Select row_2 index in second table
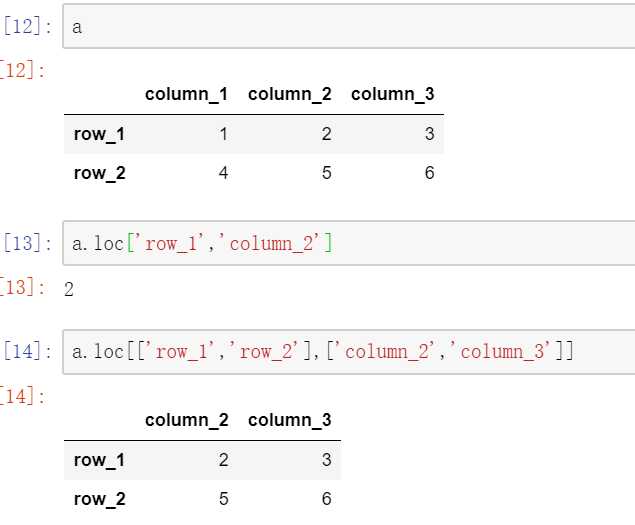Screen dimensions: 635x525 coord(100,499)
